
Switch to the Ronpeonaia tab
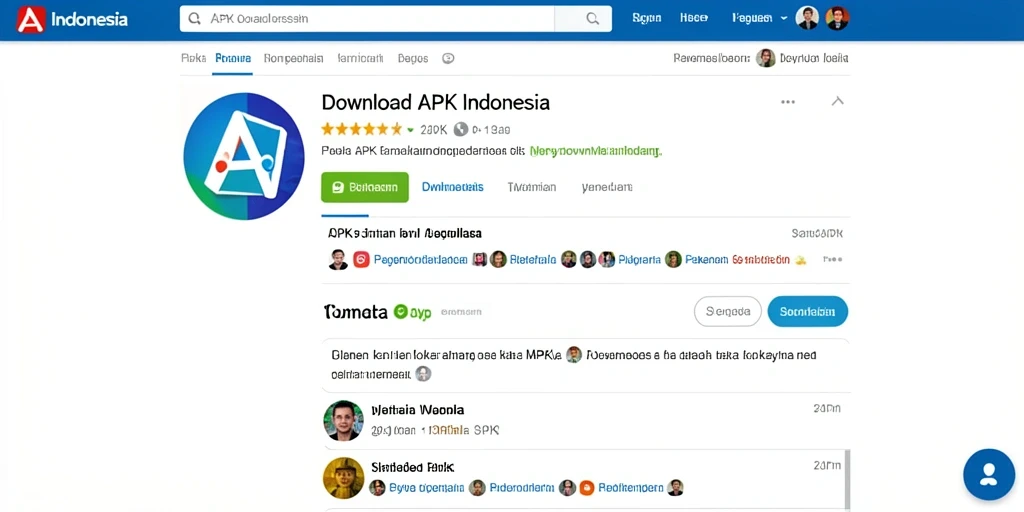tap(293, 58)
